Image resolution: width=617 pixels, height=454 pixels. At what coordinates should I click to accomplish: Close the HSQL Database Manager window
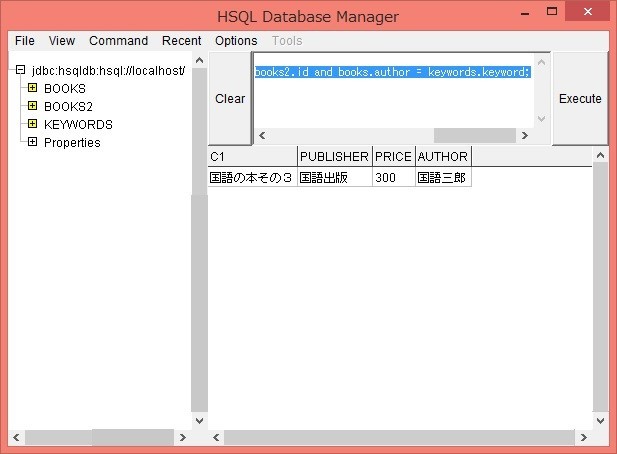coord(588,11)
